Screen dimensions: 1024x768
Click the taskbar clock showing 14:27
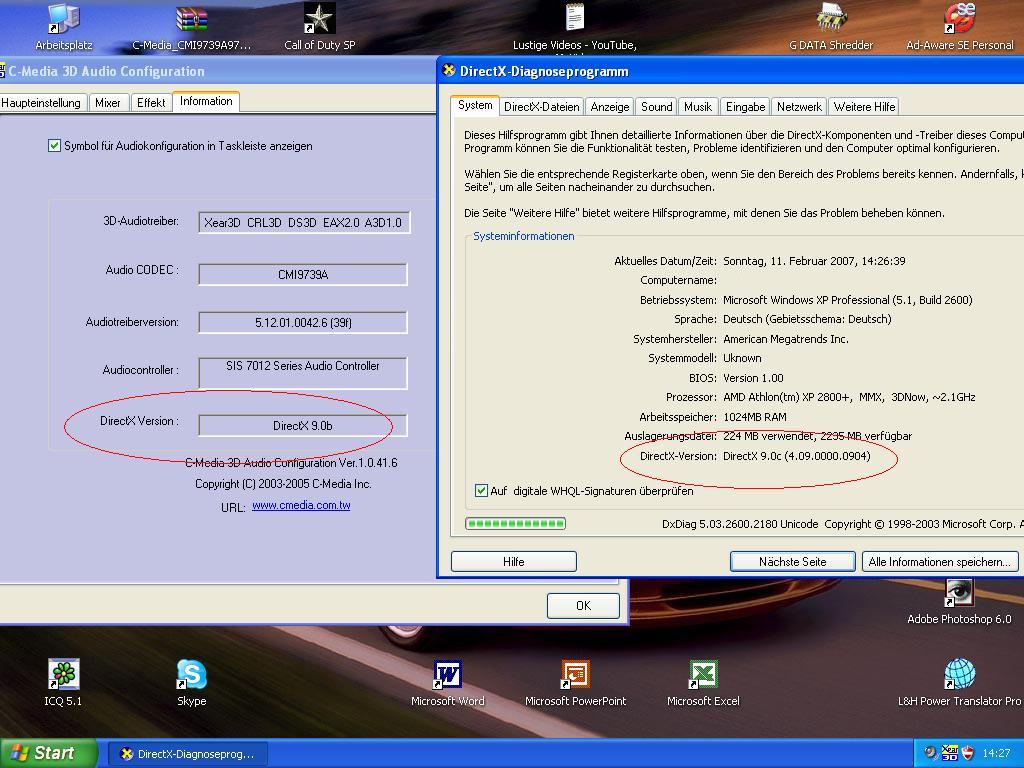(997, 753)
